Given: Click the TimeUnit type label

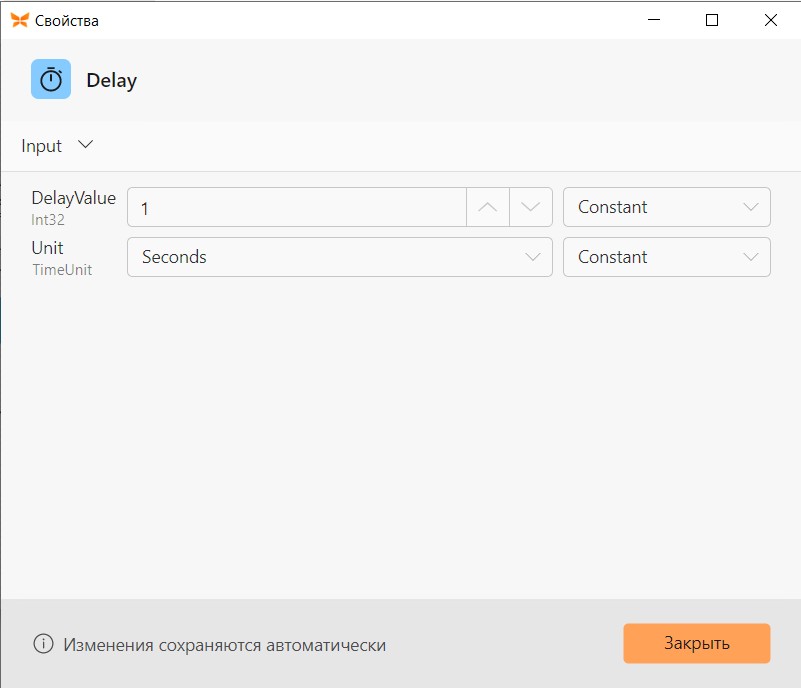Looking at the screenshot, I should tap(62, 270).
